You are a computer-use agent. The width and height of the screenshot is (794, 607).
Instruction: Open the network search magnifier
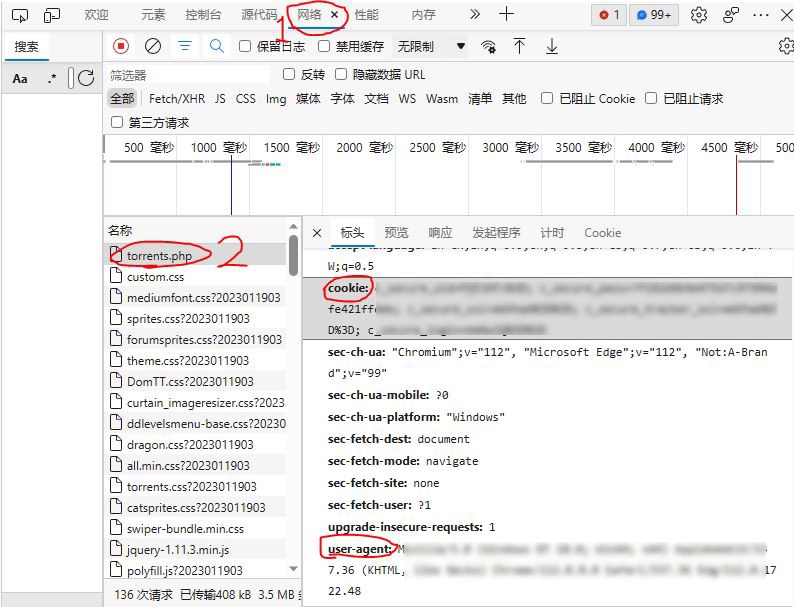click(216, 46)
